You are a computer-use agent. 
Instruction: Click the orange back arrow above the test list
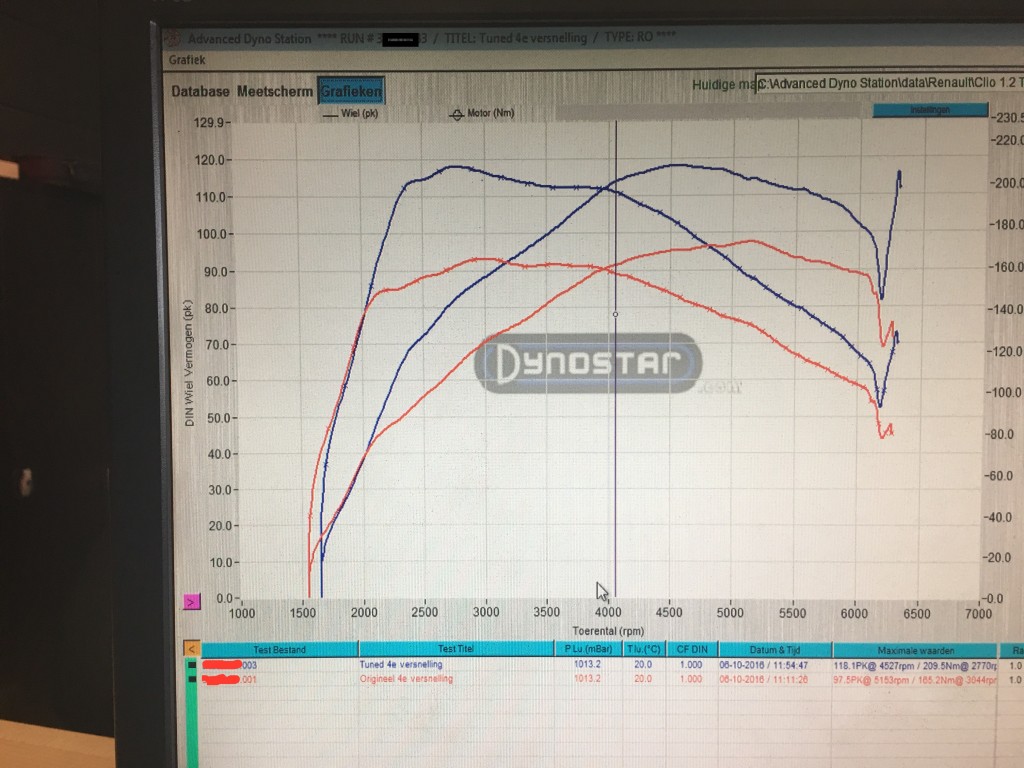point(192,648)
